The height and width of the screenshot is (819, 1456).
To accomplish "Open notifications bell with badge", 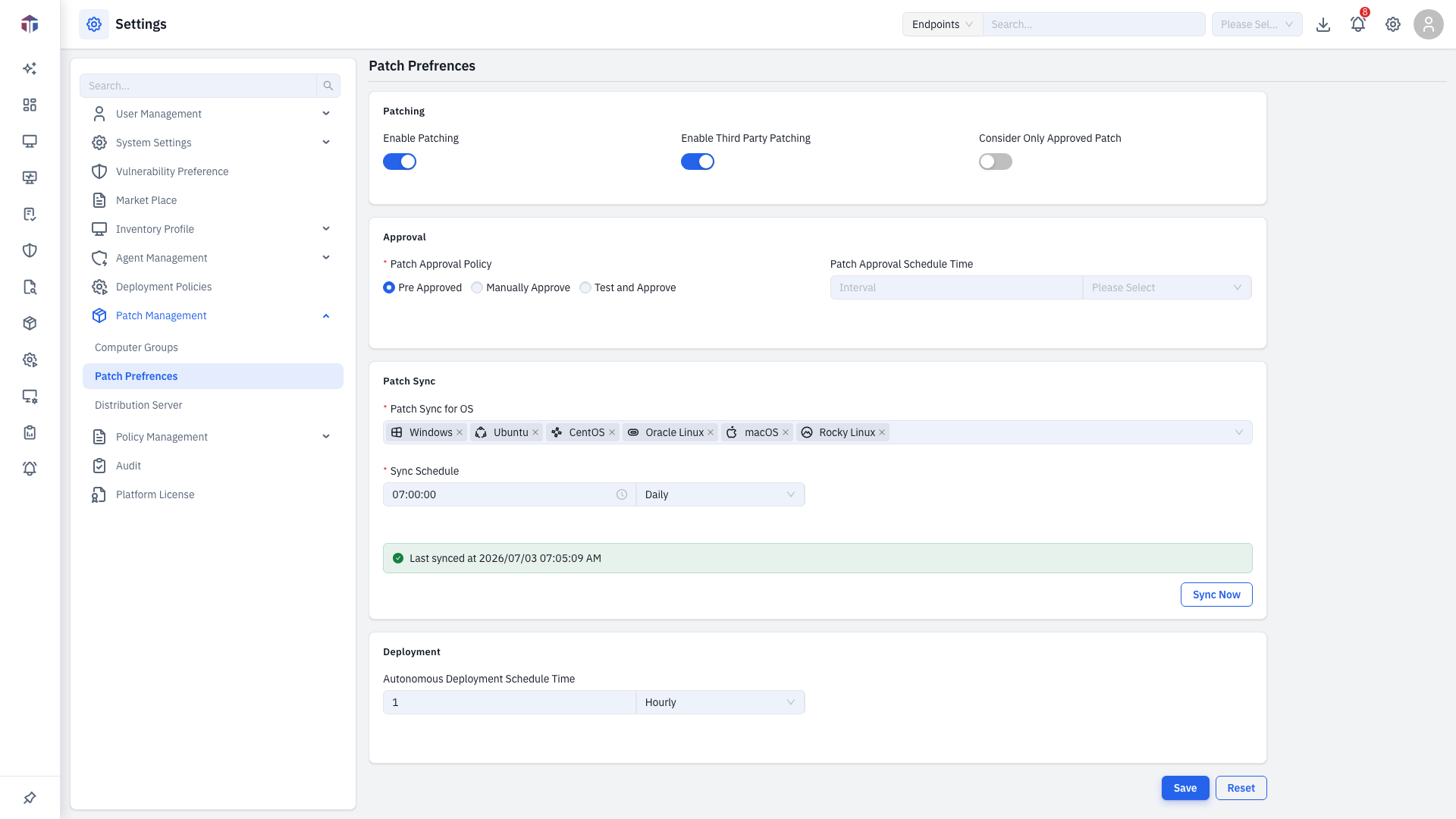I will pos(1358,24).
